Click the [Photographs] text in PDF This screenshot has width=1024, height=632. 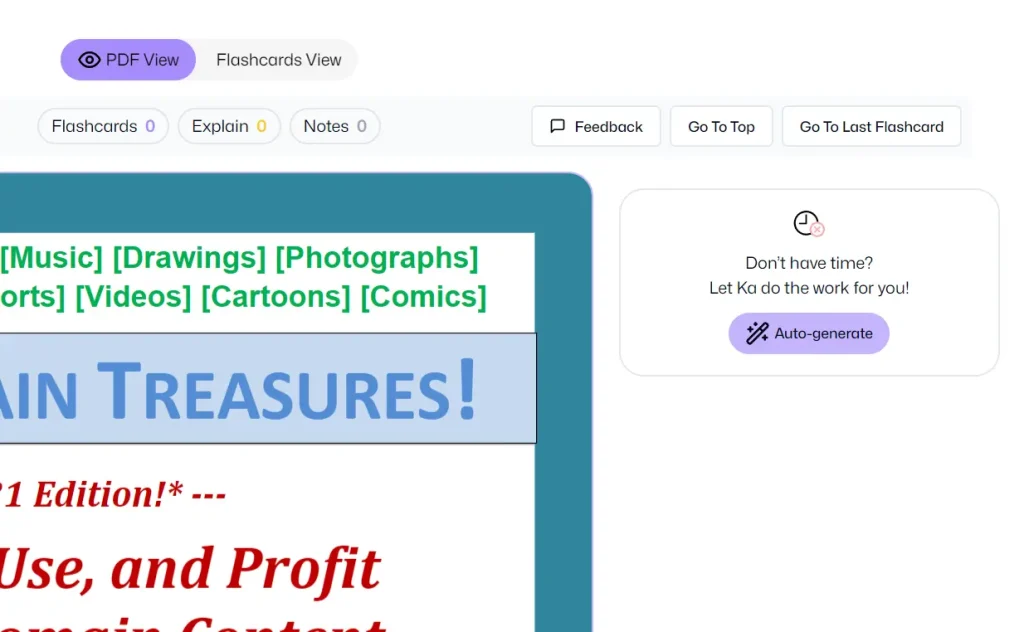pyautogui.click(x=377, y=259)
